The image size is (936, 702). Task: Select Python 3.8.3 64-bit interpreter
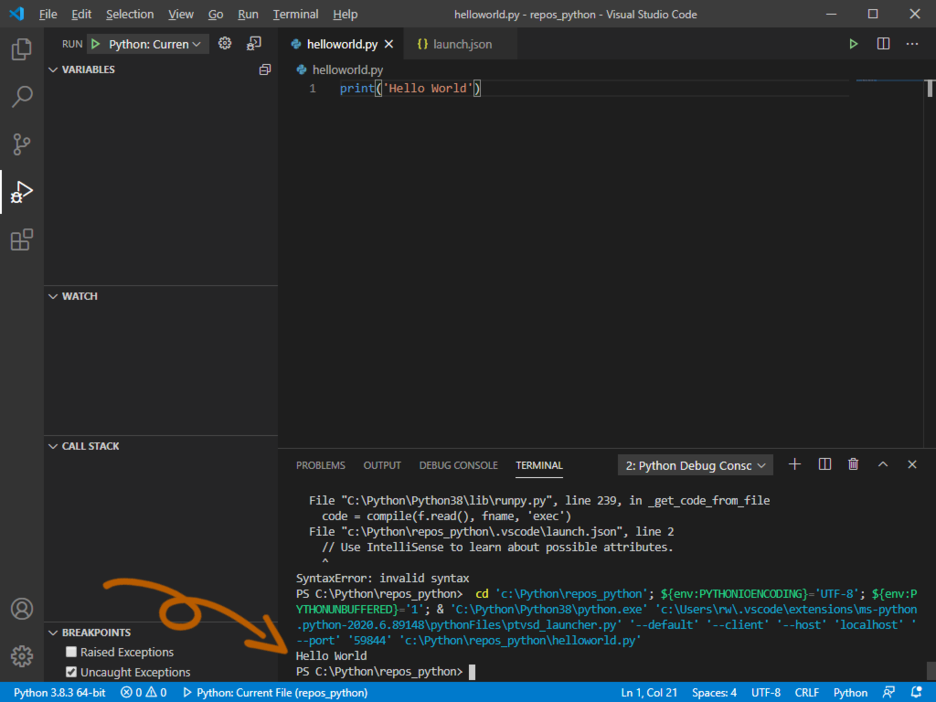point(60,692)
